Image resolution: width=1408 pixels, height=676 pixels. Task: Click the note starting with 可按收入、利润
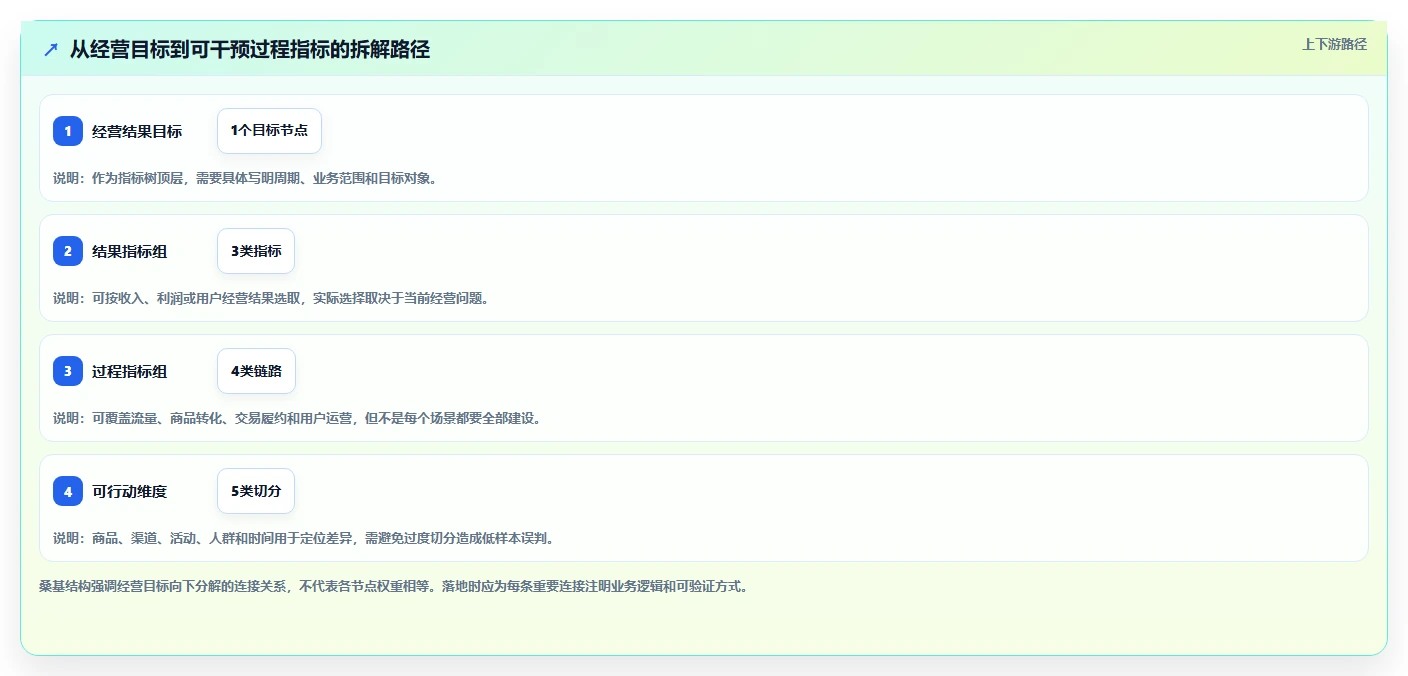[x=271, y=298]
